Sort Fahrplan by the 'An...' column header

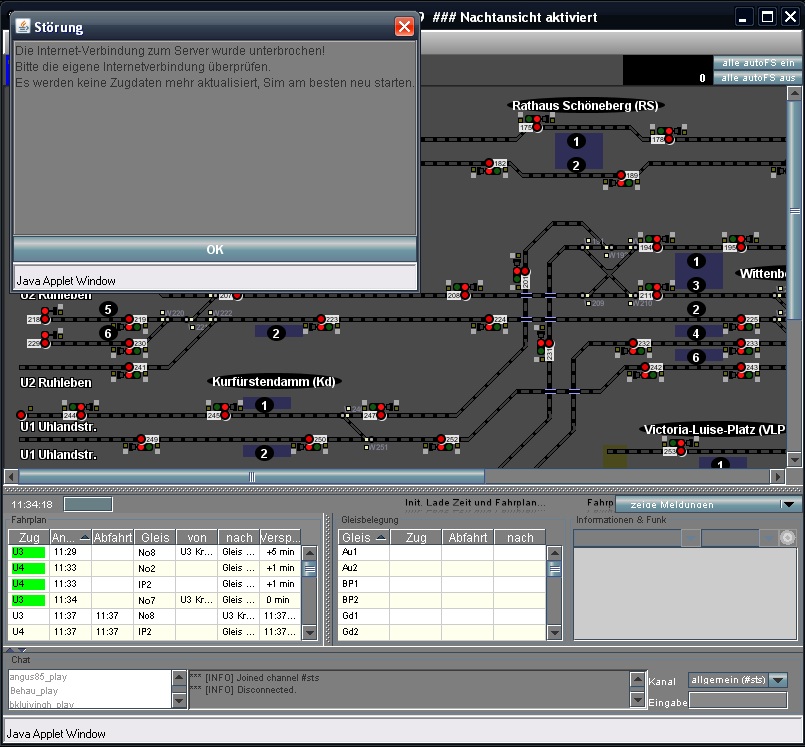(x=71, y=538)
